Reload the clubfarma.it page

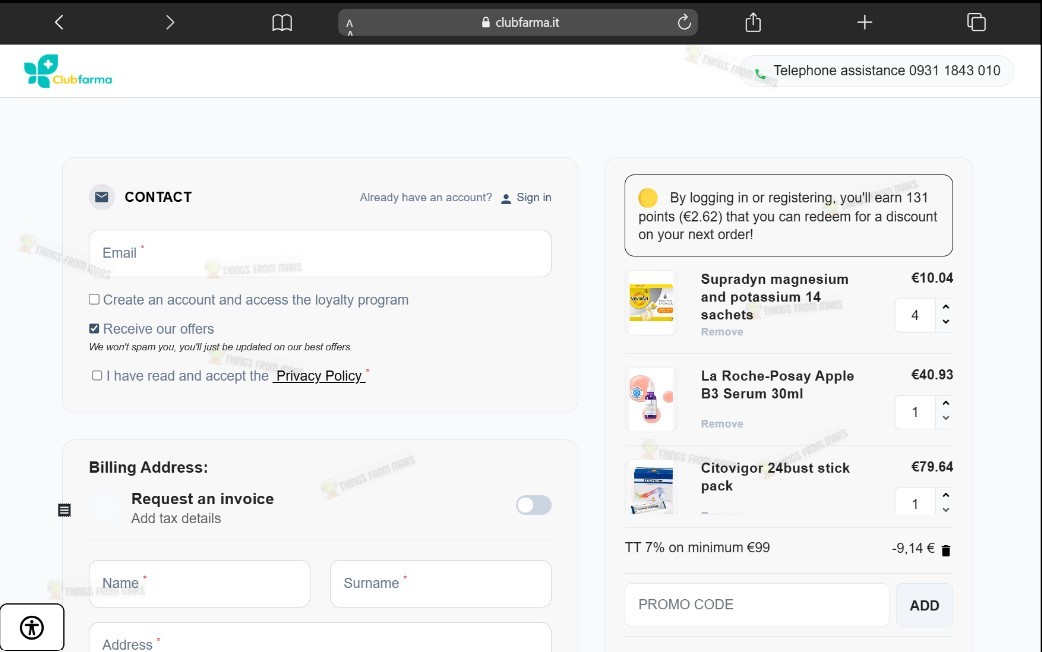click(x=684, y=23)
